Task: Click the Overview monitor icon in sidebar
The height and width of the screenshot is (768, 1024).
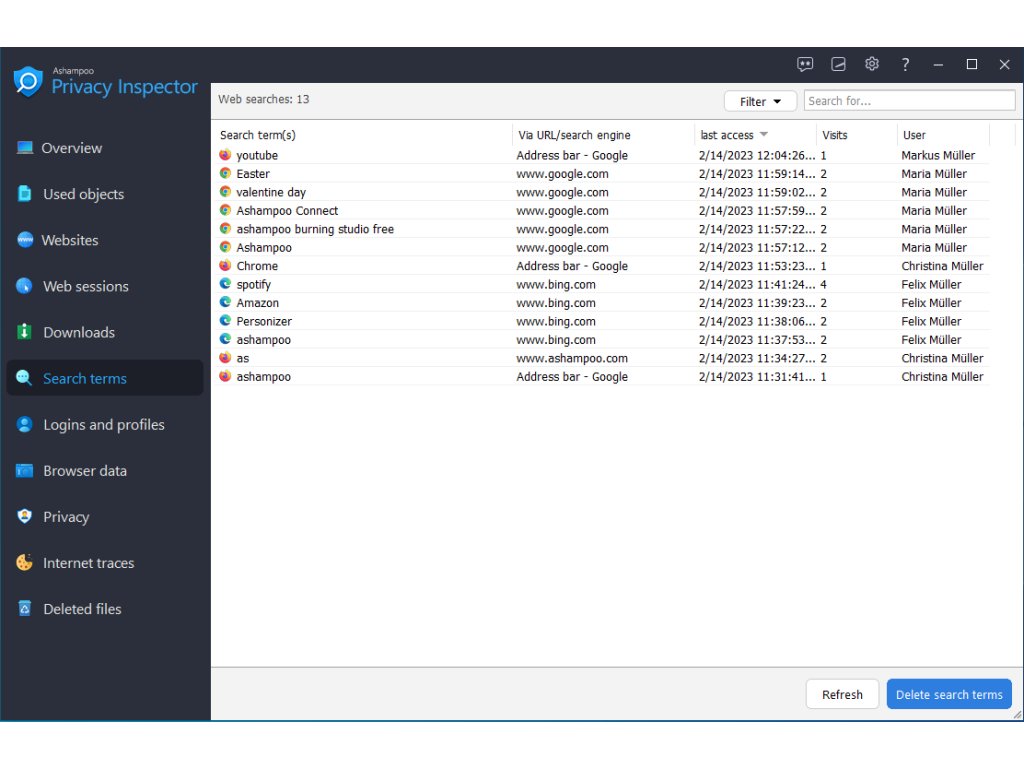Action: coord(25,148)
